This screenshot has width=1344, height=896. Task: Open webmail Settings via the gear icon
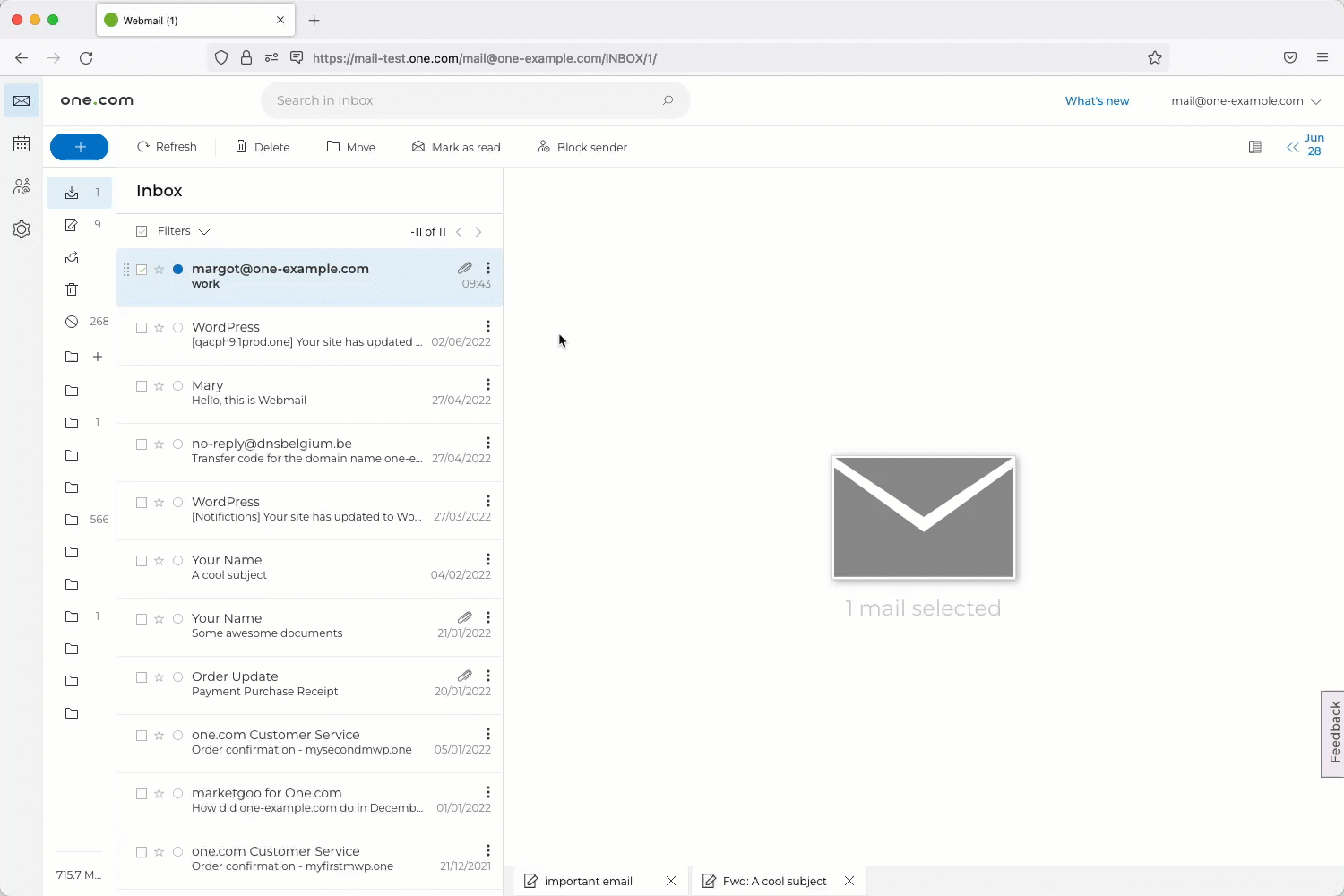[22, 229]
